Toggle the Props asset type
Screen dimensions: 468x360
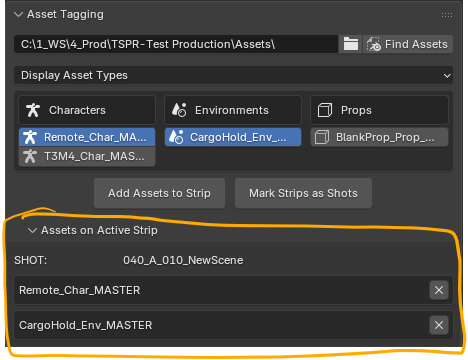click(x=379, y=110)
